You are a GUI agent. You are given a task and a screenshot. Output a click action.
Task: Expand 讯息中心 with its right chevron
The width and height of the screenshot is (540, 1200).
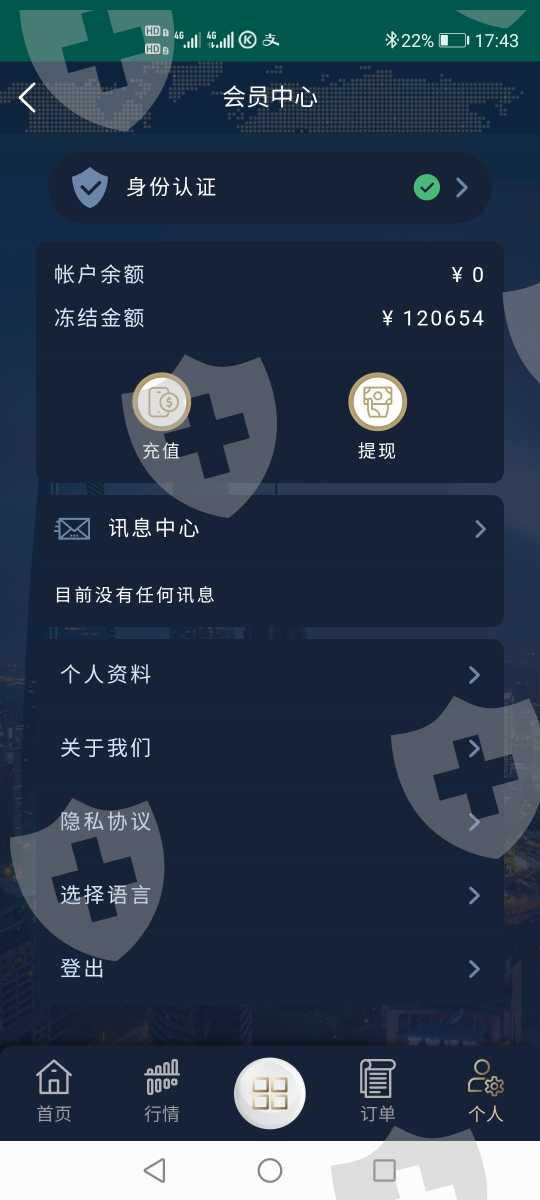point(480,529)
